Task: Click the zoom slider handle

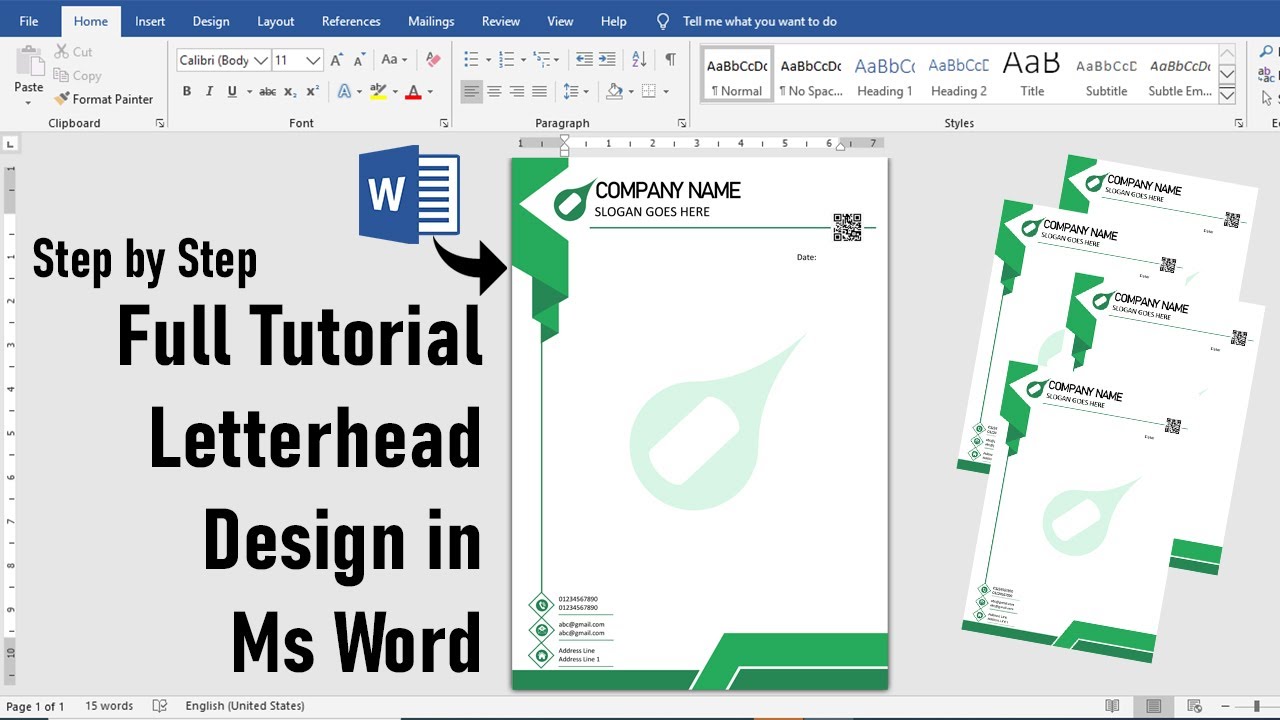Action: tap(1256, 706)
